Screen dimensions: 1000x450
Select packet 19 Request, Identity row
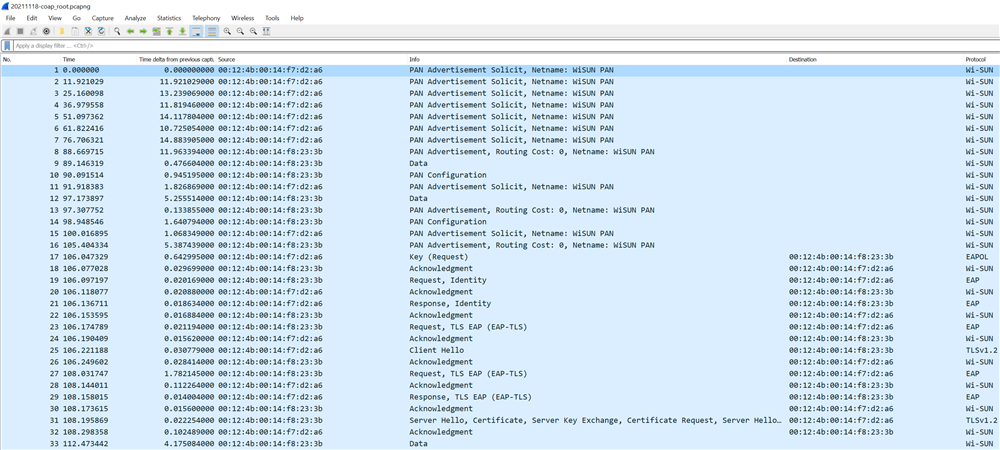tap(500, 280)
